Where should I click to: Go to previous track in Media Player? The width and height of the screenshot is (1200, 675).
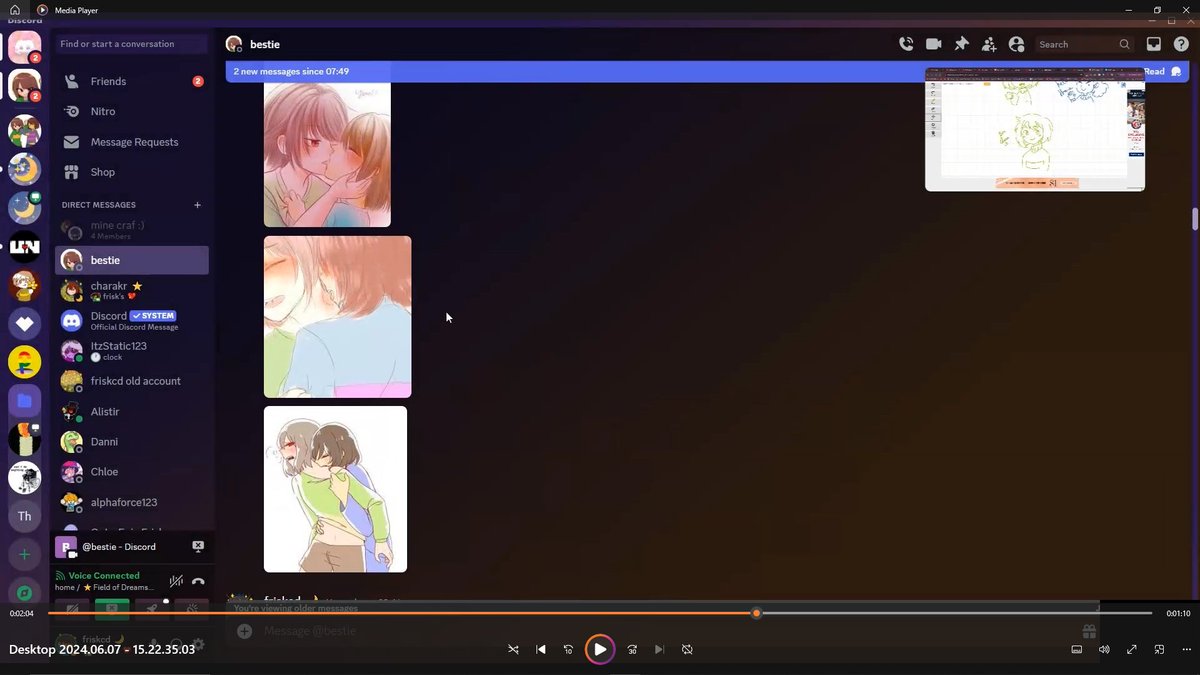(541, 649)
